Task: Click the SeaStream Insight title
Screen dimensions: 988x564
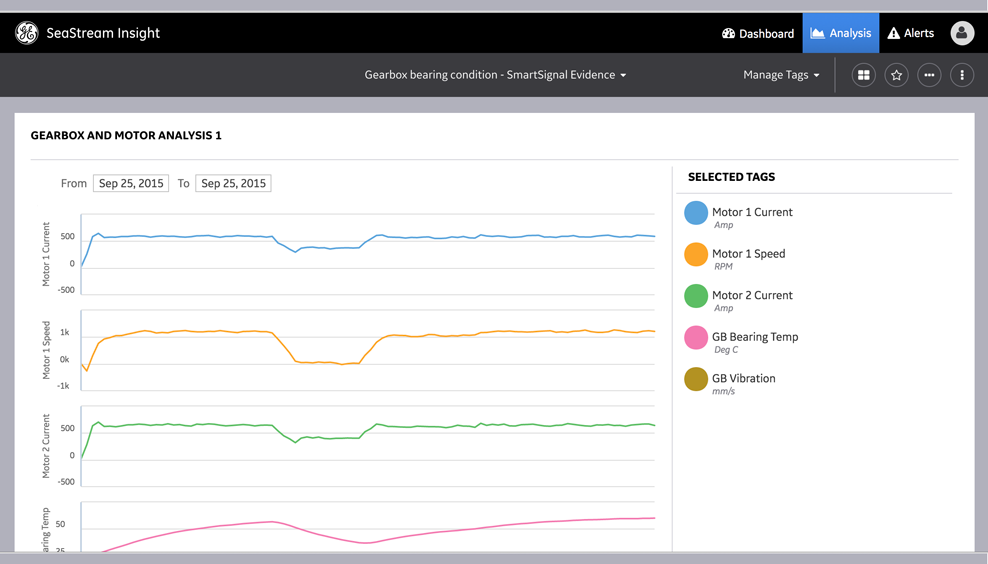Action: pyautogui.click(x=103, y=33)
